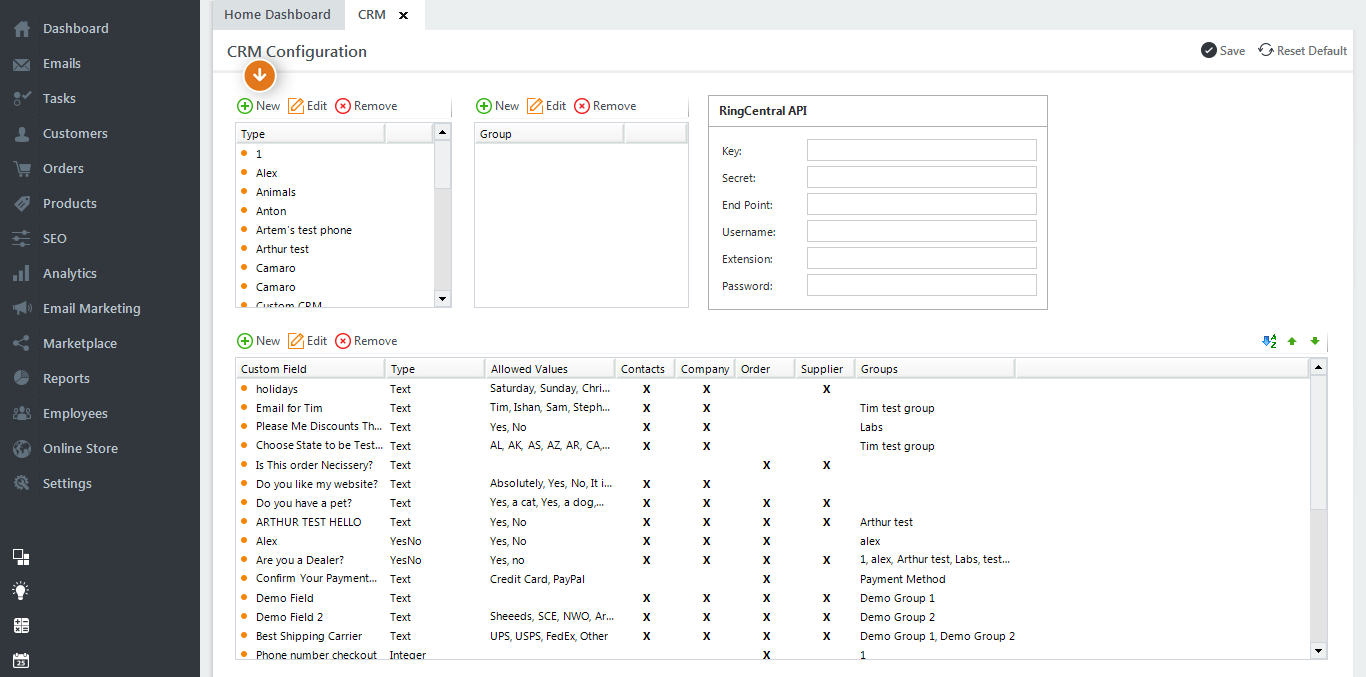Click the Groups column header
Viewport: 1366px width, 677px height.
pos(935,369)
